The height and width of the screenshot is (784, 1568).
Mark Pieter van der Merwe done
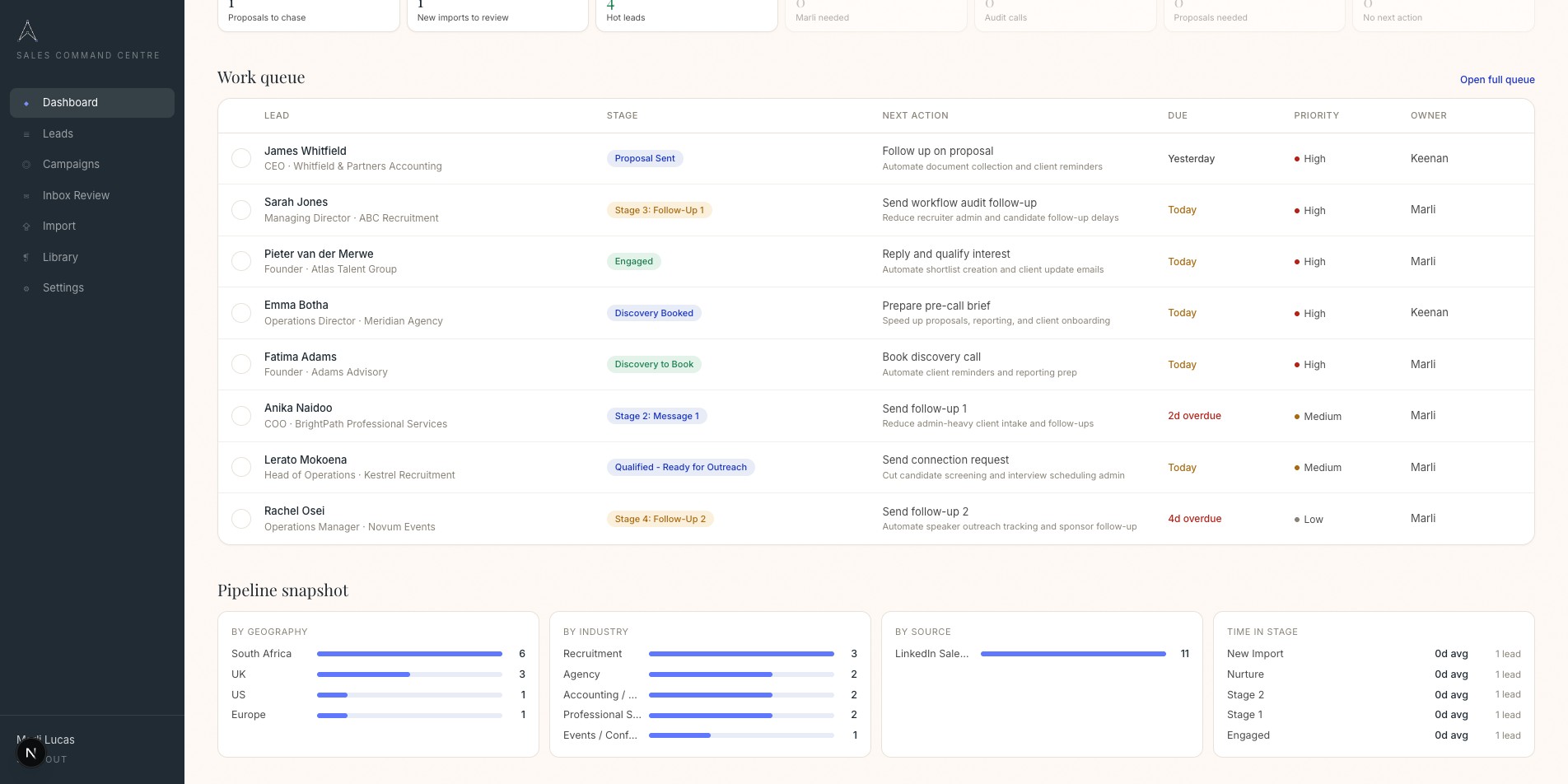[x=241, y=261]
